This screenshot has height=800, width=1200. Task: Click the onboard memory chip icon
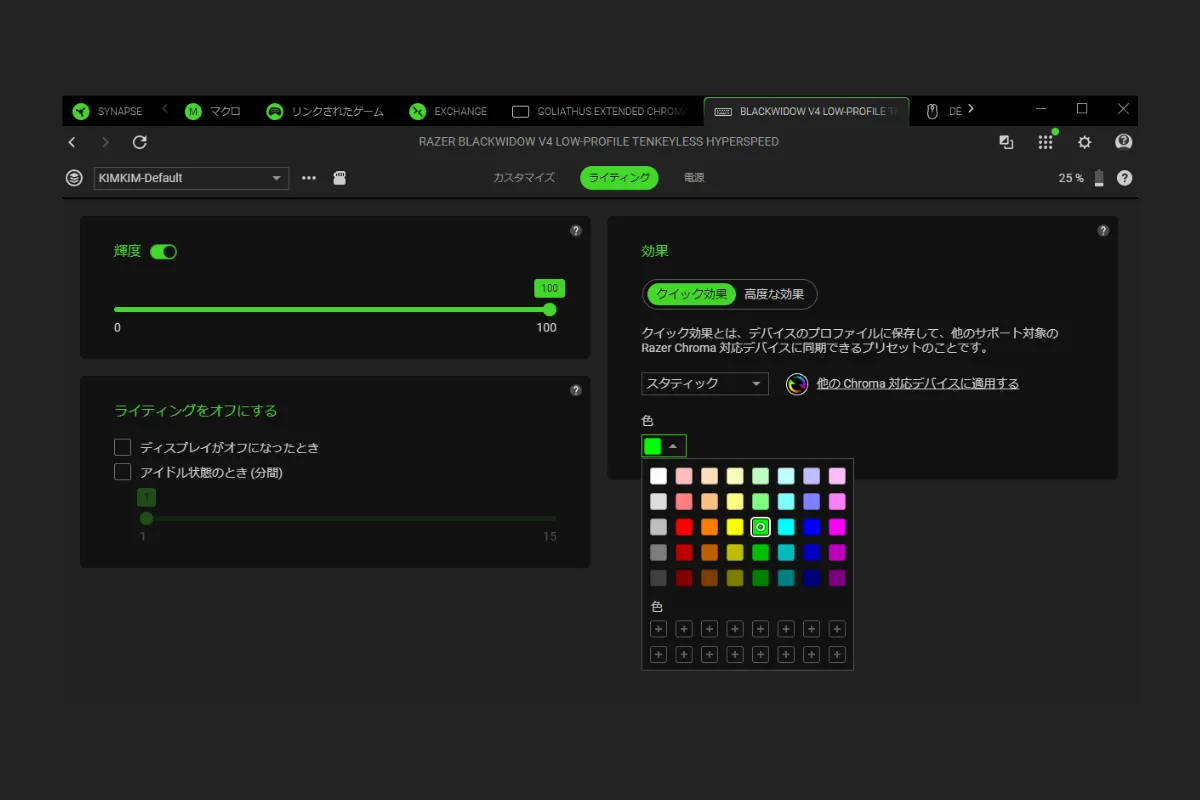[339, 178]
